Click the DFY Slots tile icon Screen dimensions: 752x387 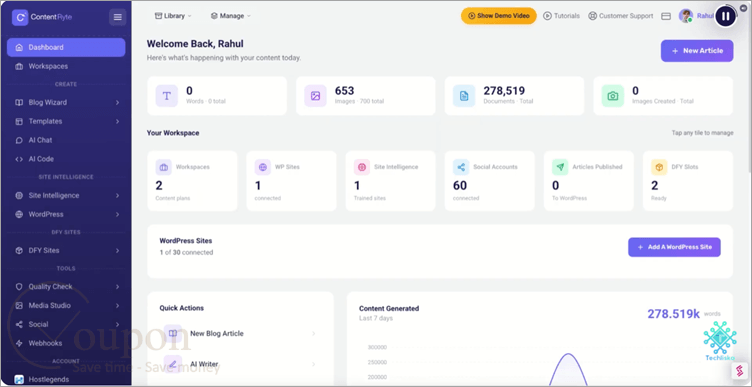(x=659, y=167)
